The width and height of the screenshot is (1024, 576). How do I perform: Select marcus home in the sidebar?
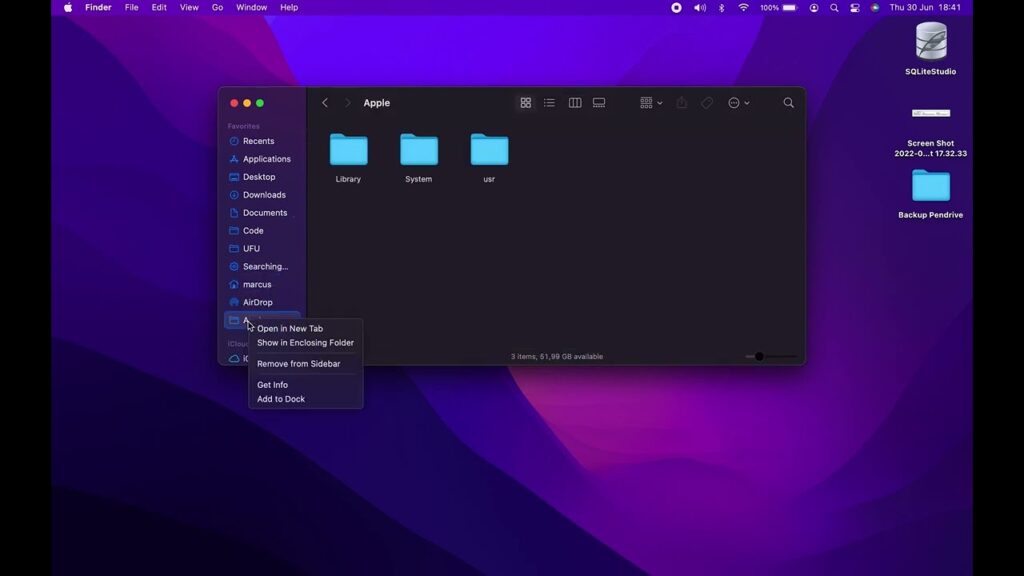257,285
